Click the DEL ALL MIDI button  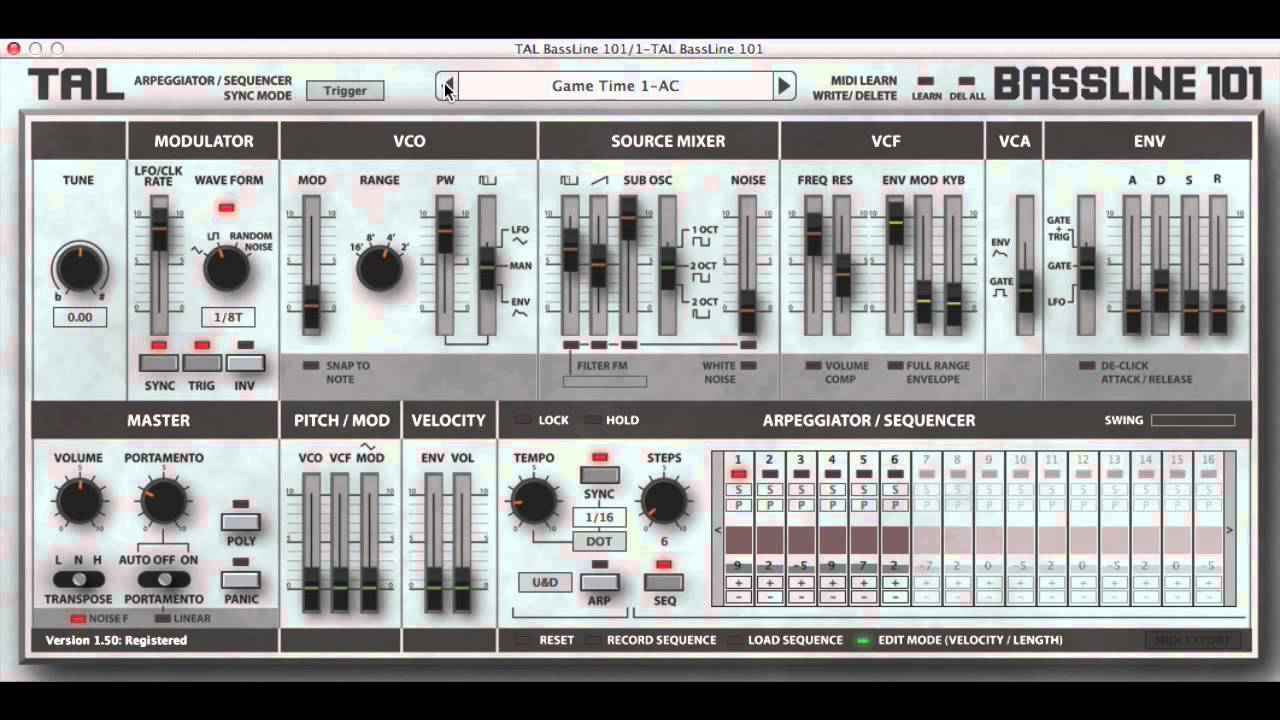pos(966,82)
